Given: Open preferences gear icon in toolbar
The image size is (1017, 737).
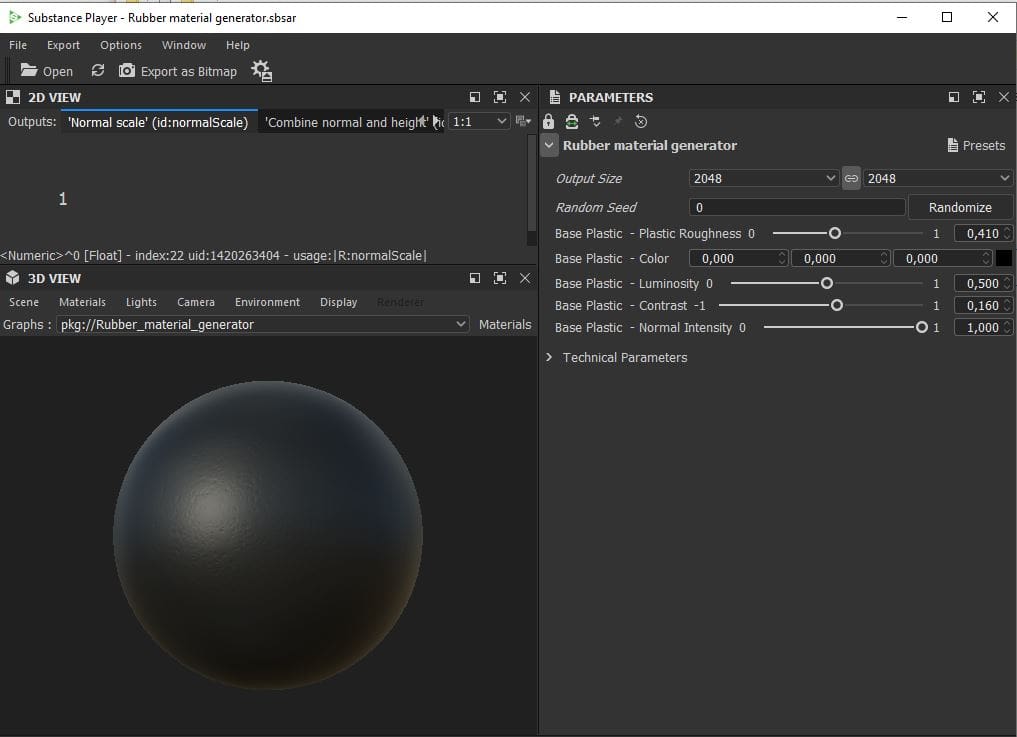Looking at the screenshot, I should coord(261,71).
